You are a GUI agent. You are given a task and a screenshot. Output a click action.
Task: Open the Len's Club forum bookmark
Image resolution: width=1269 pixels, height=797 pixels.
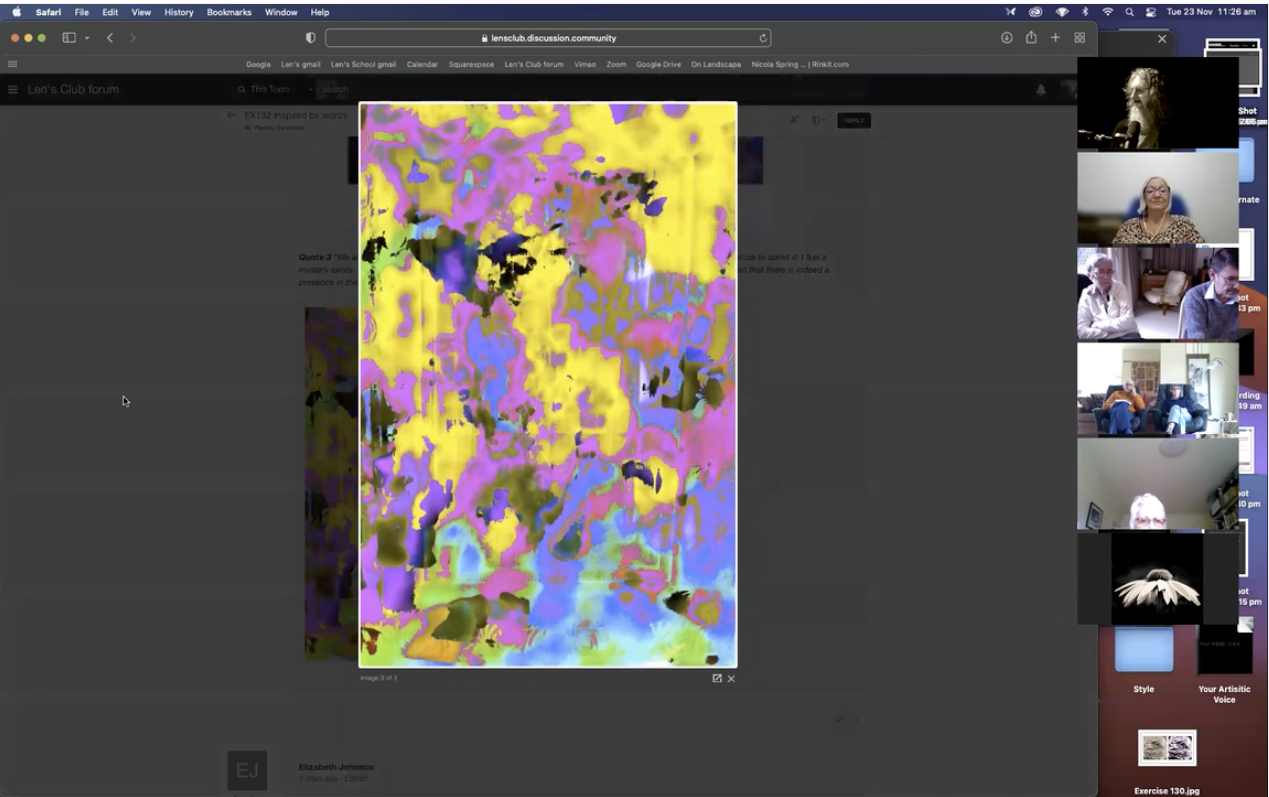pyautogui.click(x=534, y=64)
